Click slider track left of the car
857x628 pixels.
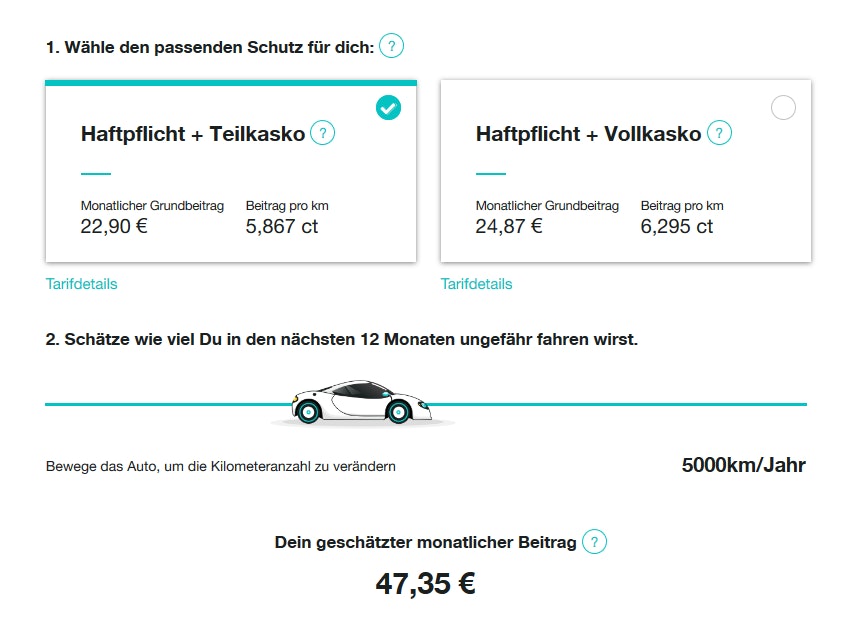pos(160,404)
